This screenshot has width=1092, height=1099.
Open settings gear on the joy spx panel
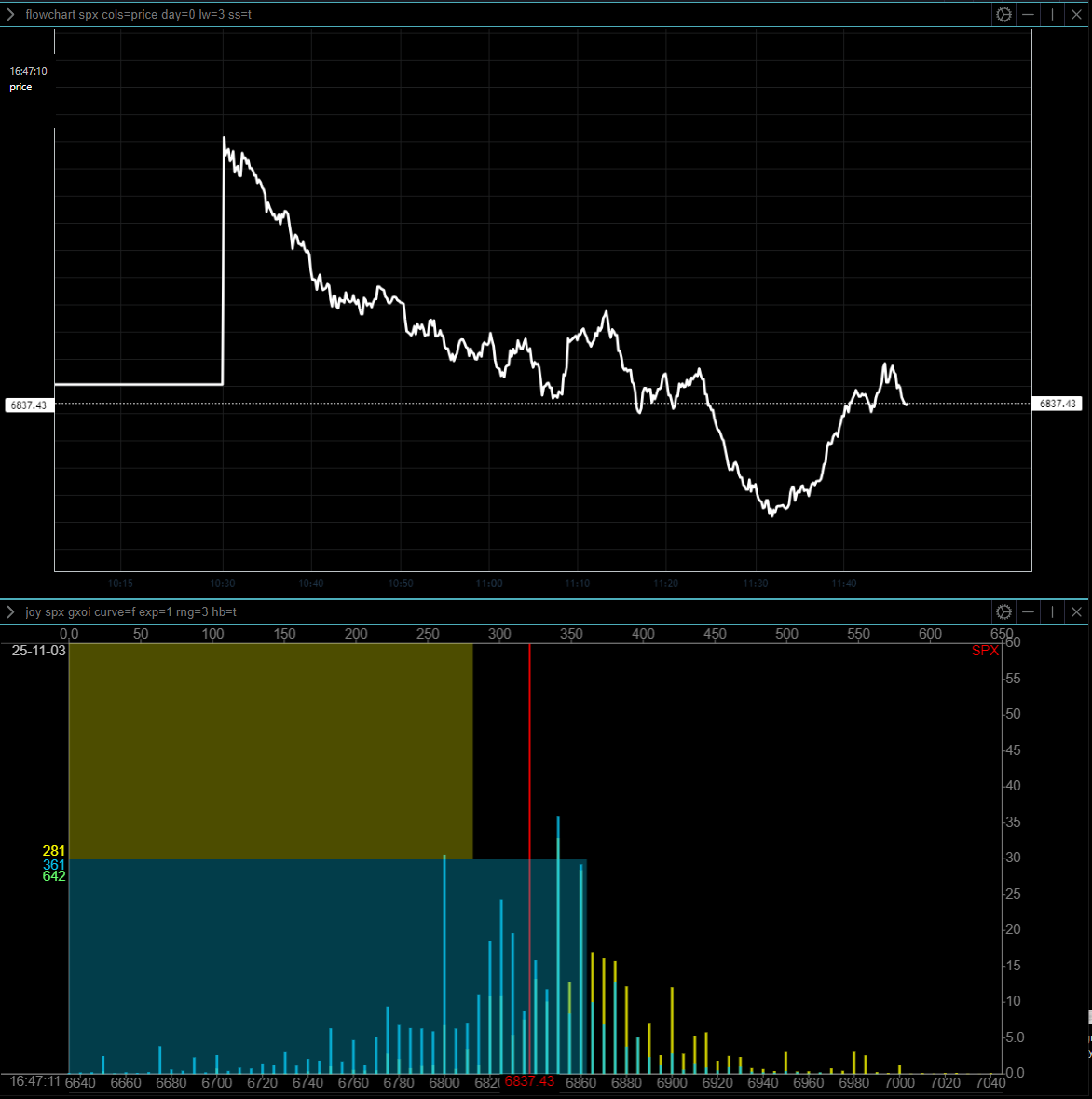click(1003, 611)
